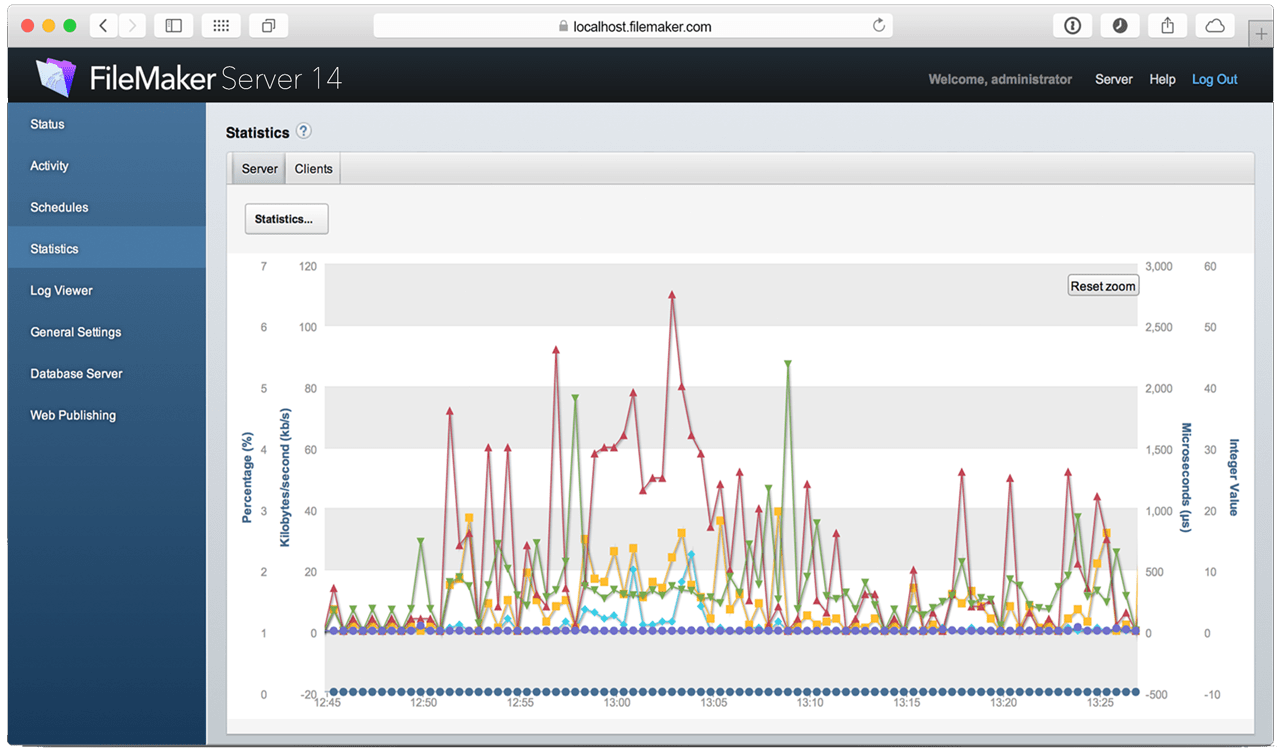The image size is (1280, 753).
Task: Open the favorites grid view icon
Action: 221,25
